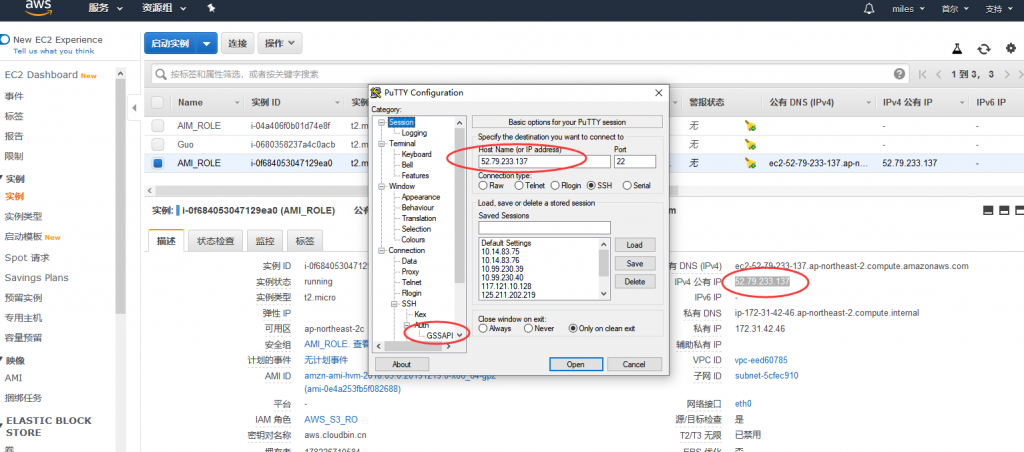Create alarm icon in Guo row
Image resolution: width=1024 pixels, height=452 pixels.
750,144
